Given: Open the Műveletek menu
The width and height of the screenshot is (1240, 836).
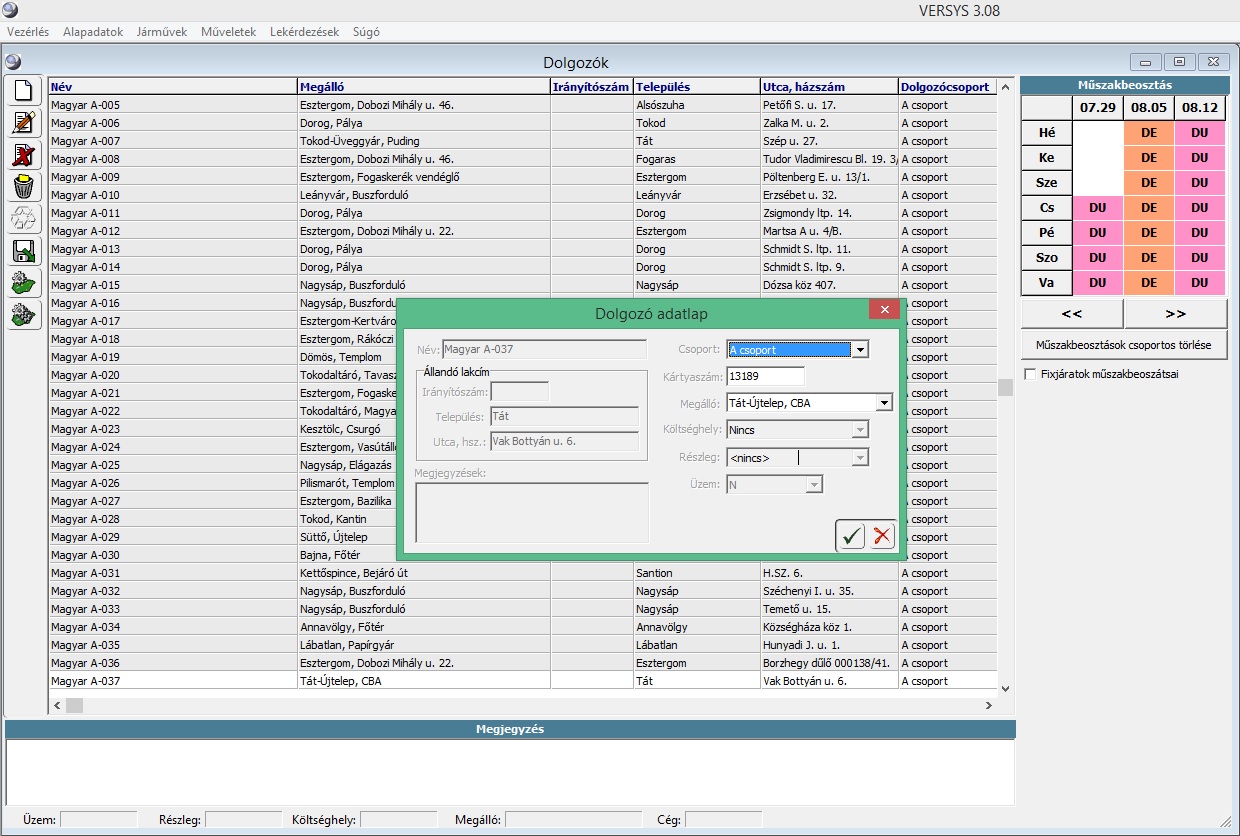Looking at the screenshot, I should pyautogui.click(x=229, y=32).
